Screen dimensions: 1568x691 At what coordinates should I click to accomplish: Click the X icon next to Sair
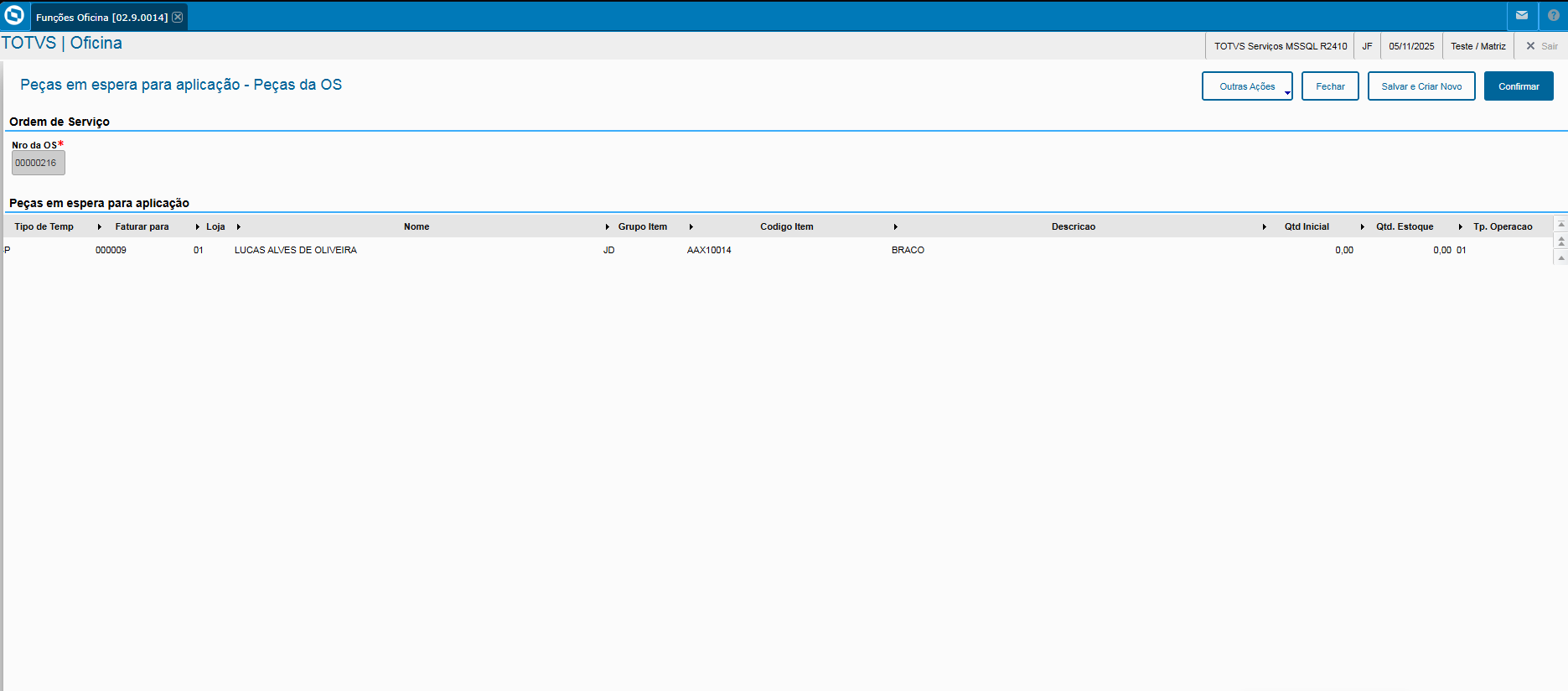[1530, 46]
